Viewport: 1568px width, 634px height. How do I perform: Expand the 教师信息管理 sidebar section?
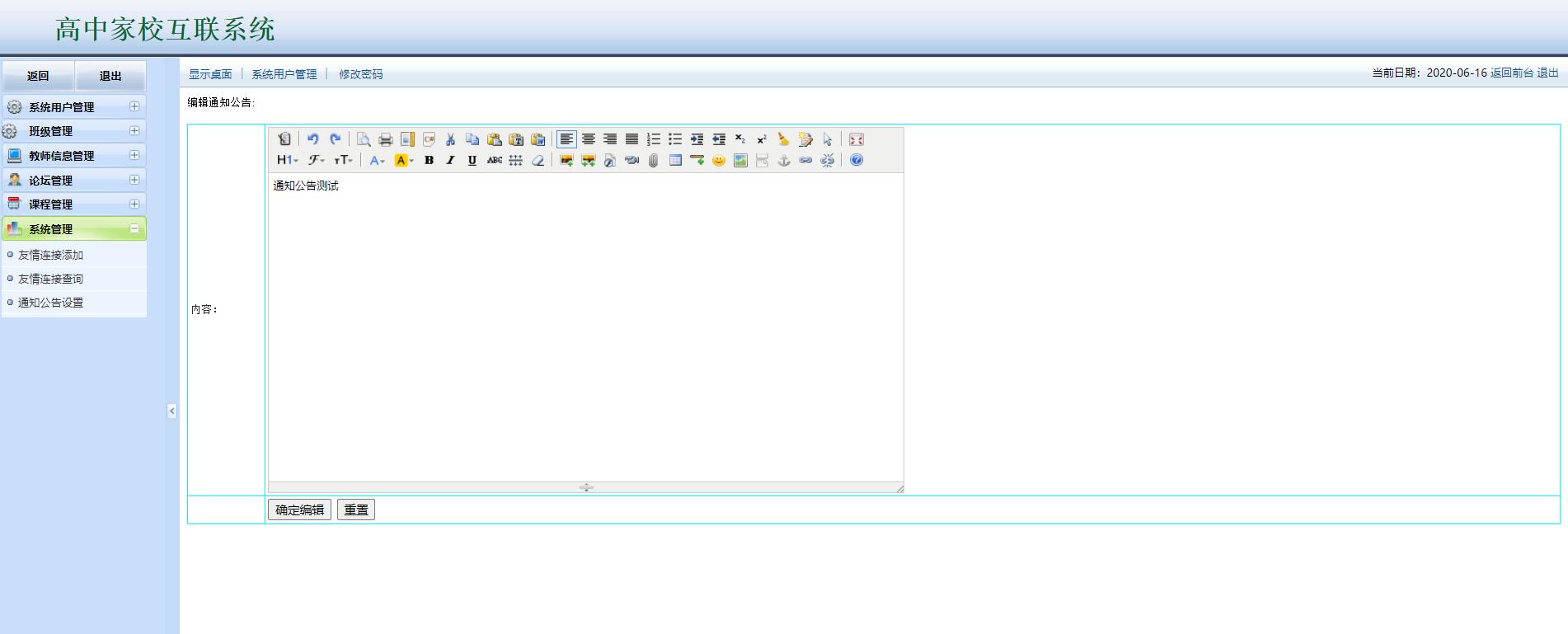click(134, 155)
